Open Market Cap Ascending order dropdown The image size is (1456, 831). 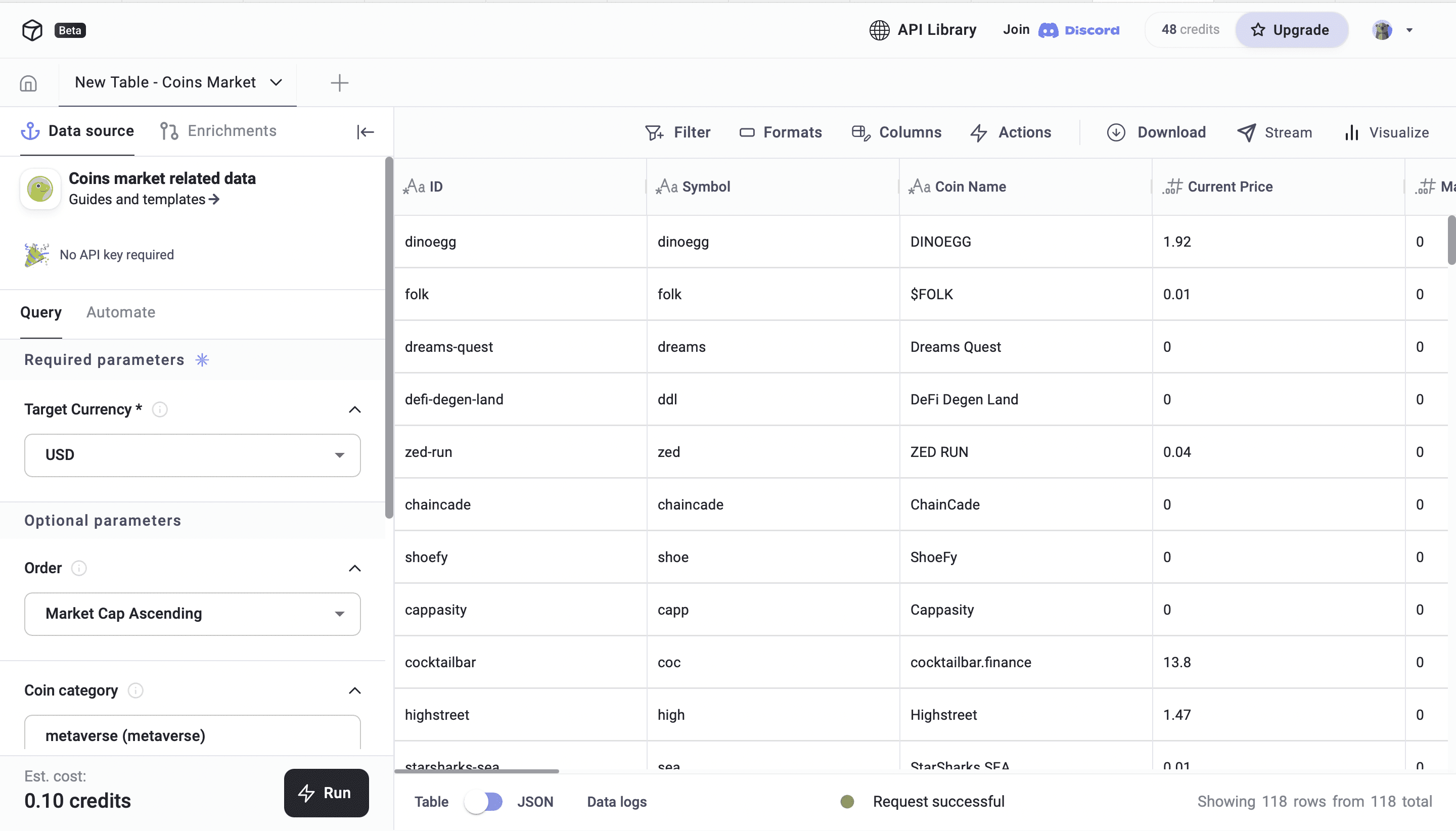pos(192,614)
